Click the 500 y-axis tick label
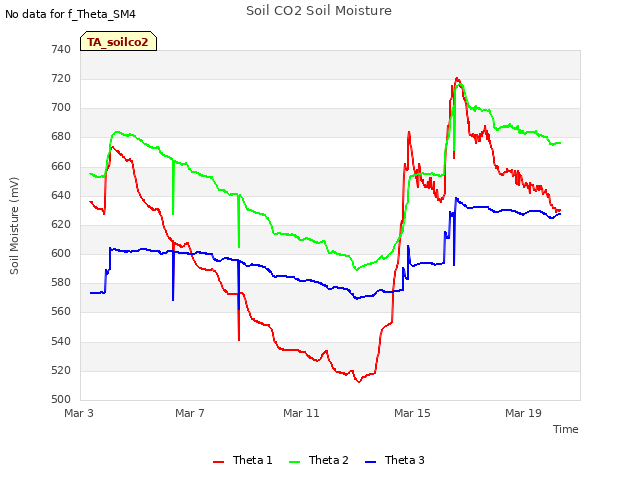Viewport: 640px width, 480px height. tap(61, 399)
